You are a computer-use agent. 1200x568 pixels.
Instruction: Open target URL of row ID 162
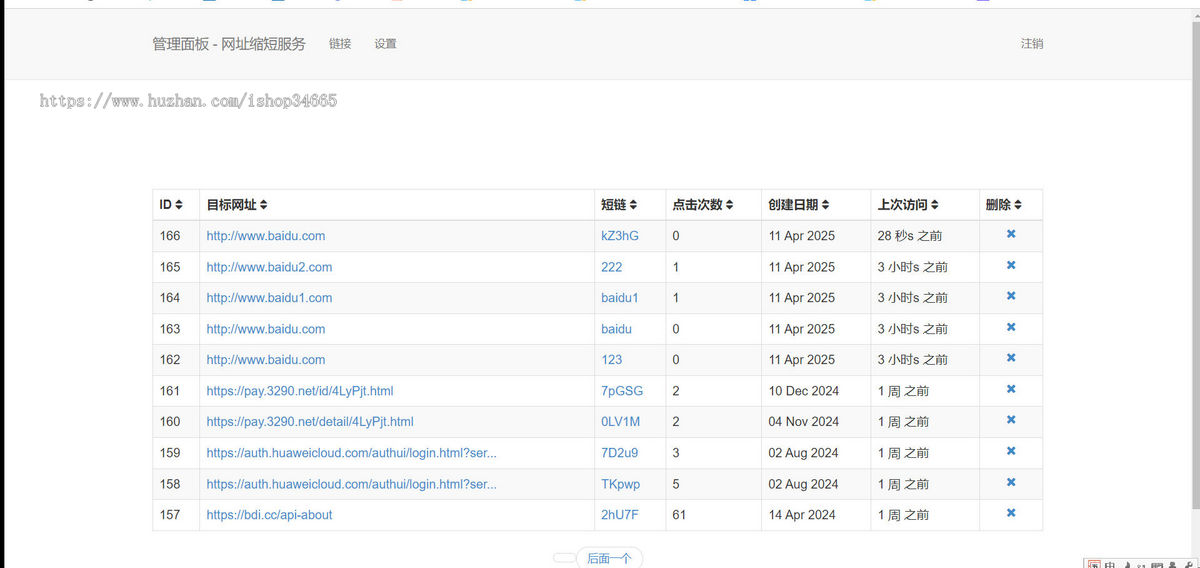click(x=266, y=360)
